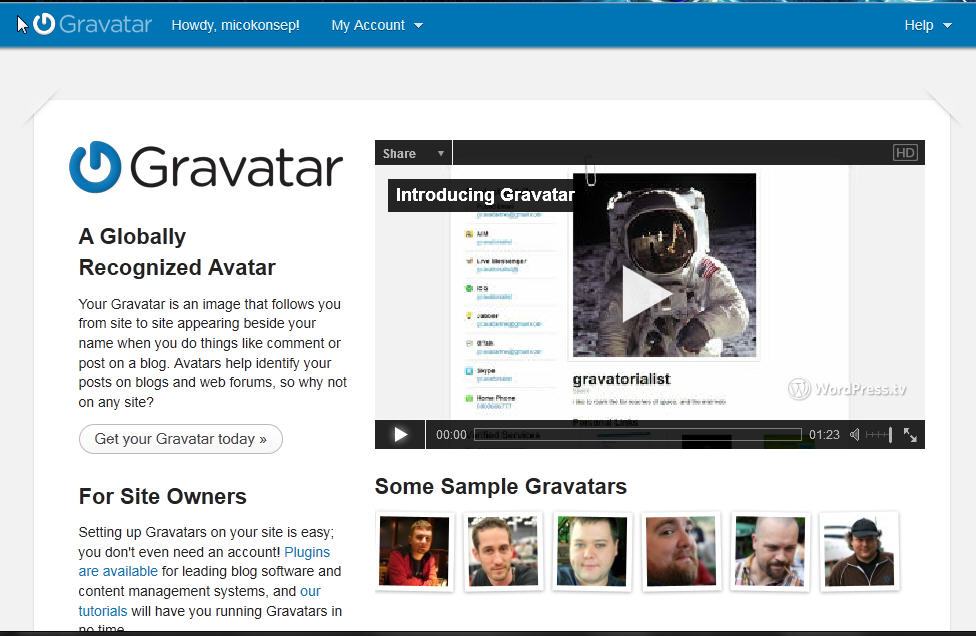Expand the Help dropdown menu
This screenshot has height=636, width=976.
[927, 26]
